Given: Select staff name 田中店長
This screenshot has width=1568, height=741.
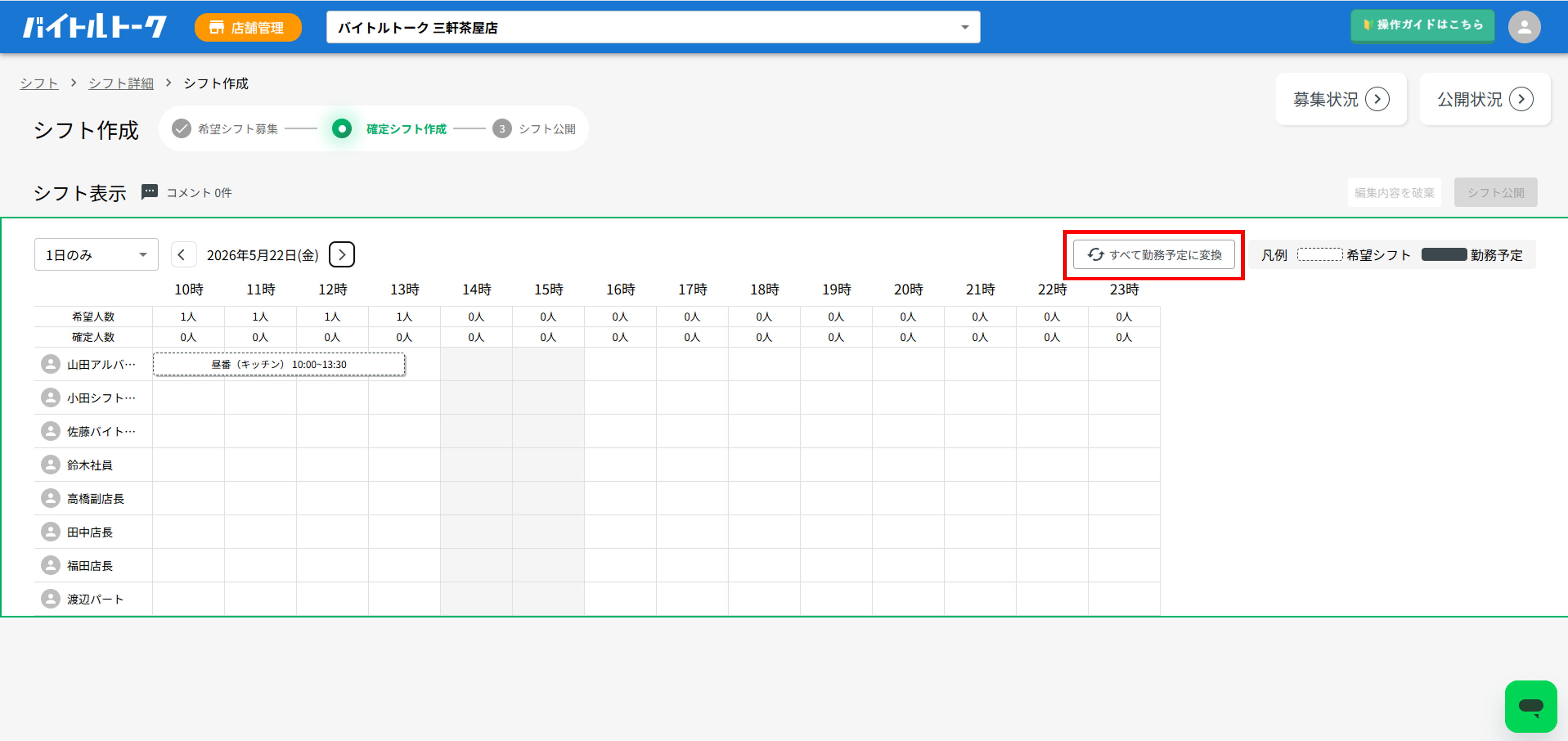Looking at the screenshot, I should pos(90,532).
